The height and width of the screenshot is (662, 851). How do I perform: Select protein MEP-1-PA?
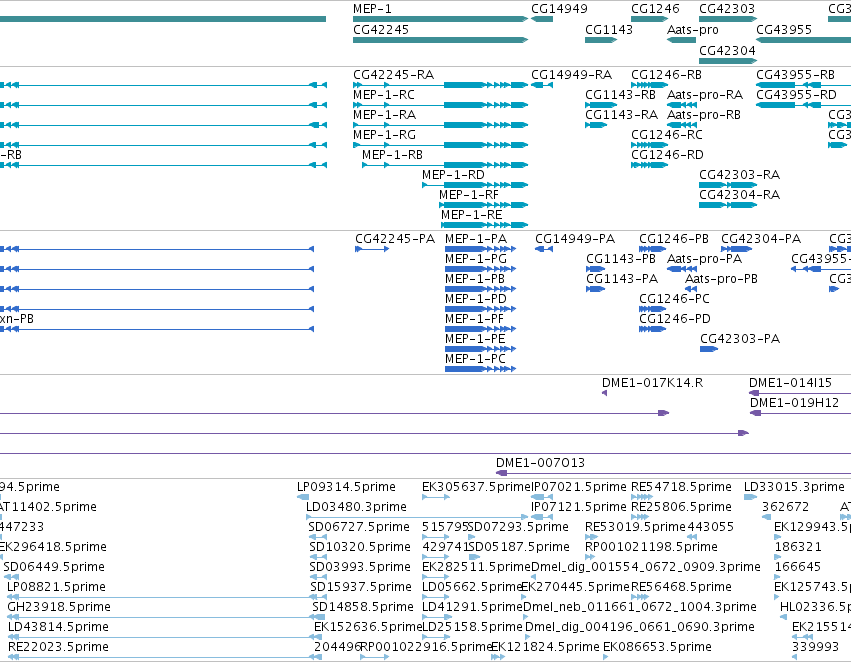(x=480, y=249)
